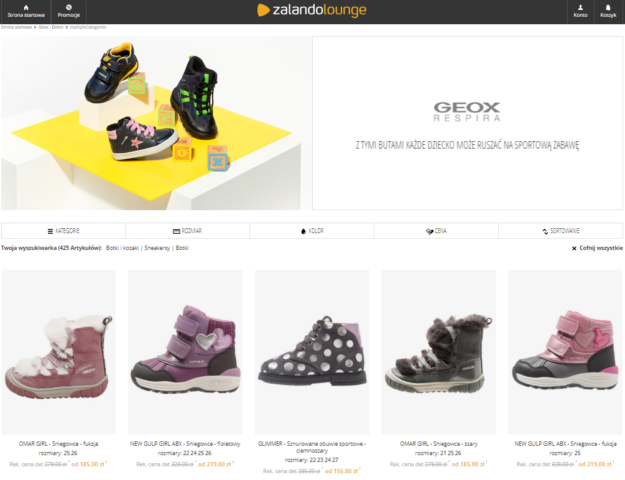Open the Omar Girl fuksja boot thumbnail
The width and height of the screenshot is (625, 480).
[58, 352]
